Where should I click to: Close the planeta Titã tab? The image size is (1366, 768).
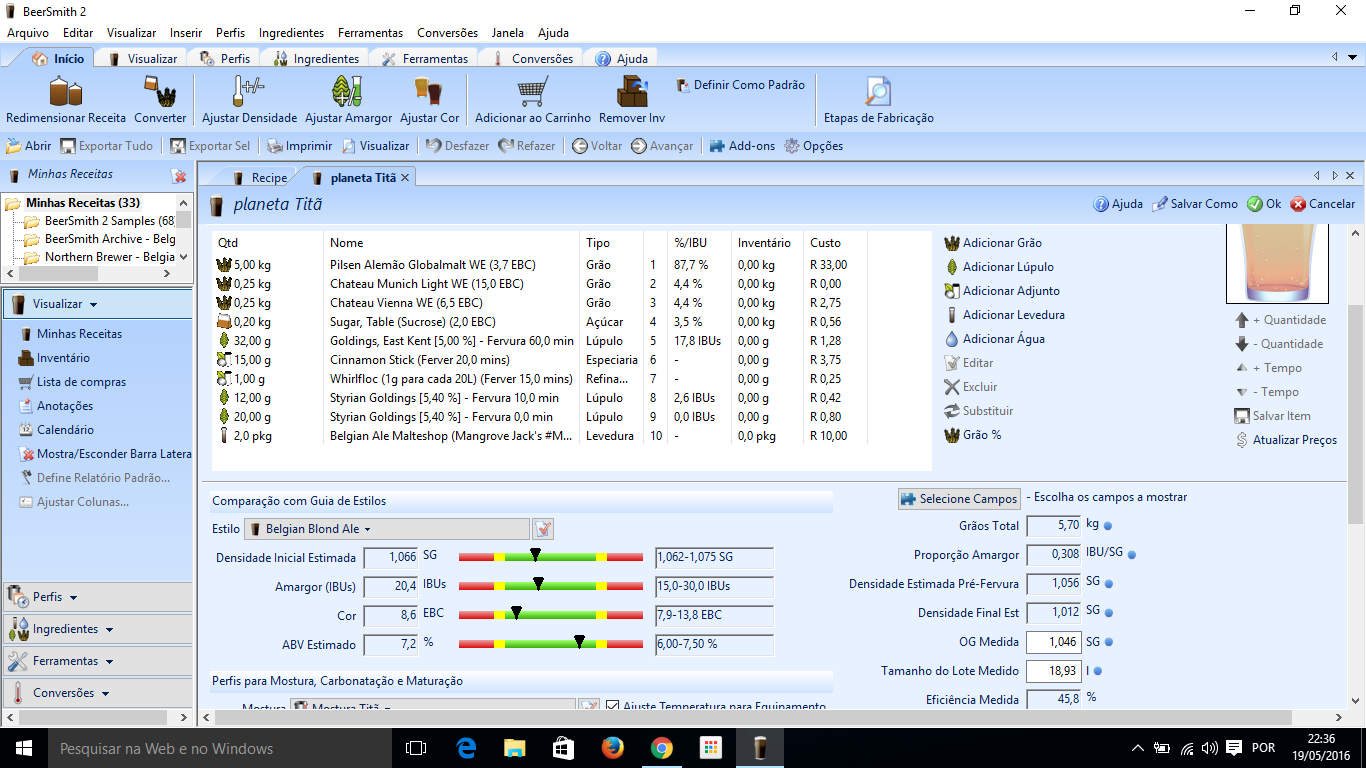coord(405,178)
